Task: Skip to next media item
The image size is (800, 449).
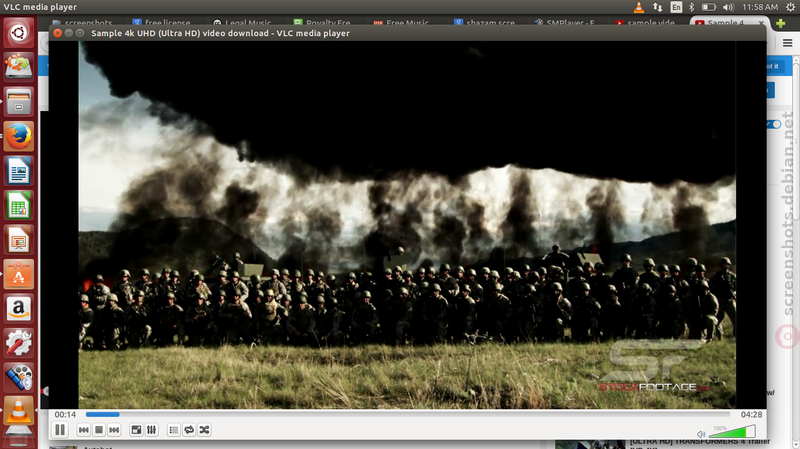Action: (x=114, y=430)
